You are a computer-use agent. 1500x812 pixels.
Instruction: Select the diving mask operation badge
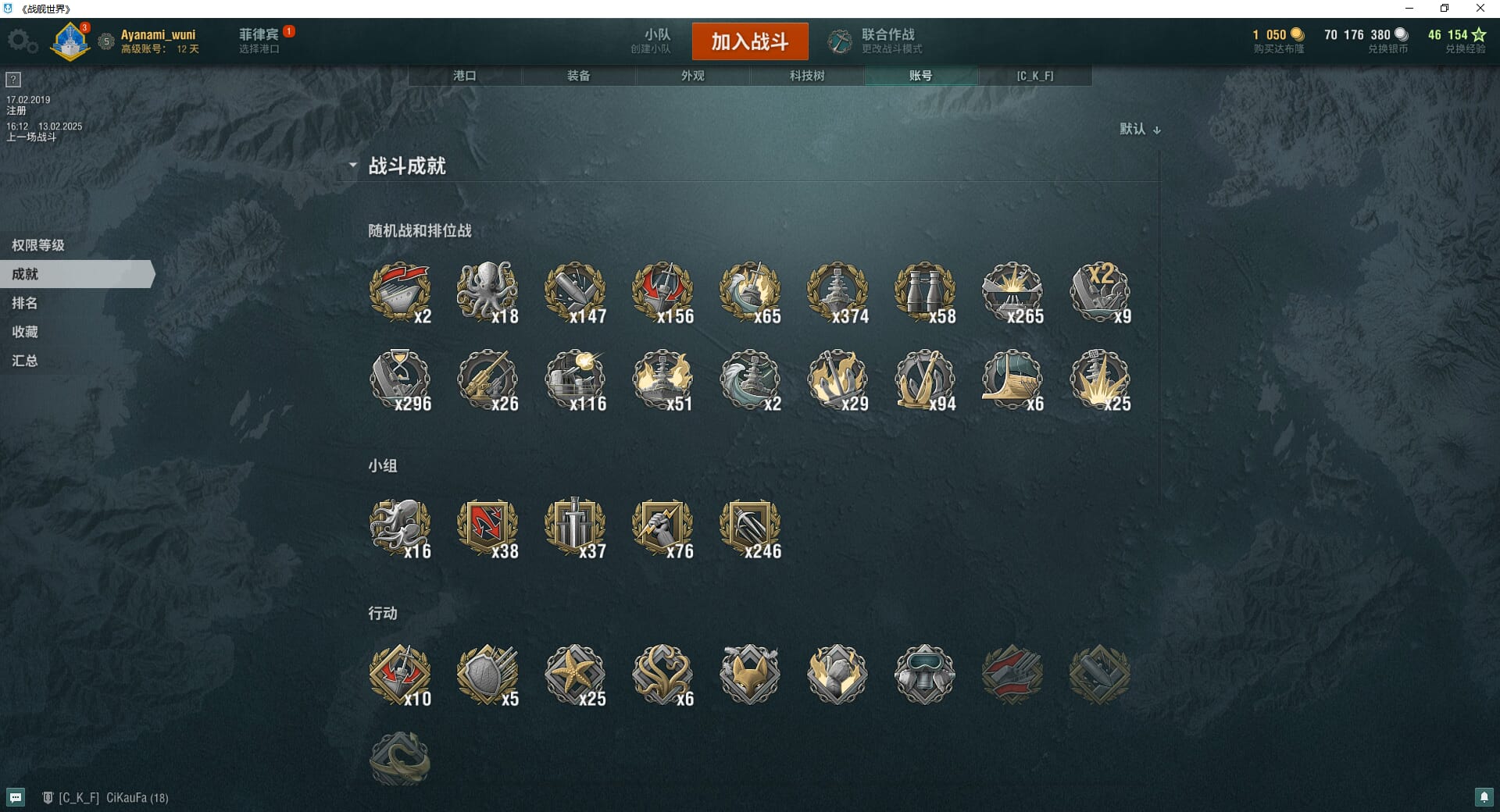click(x=925, y=675)
